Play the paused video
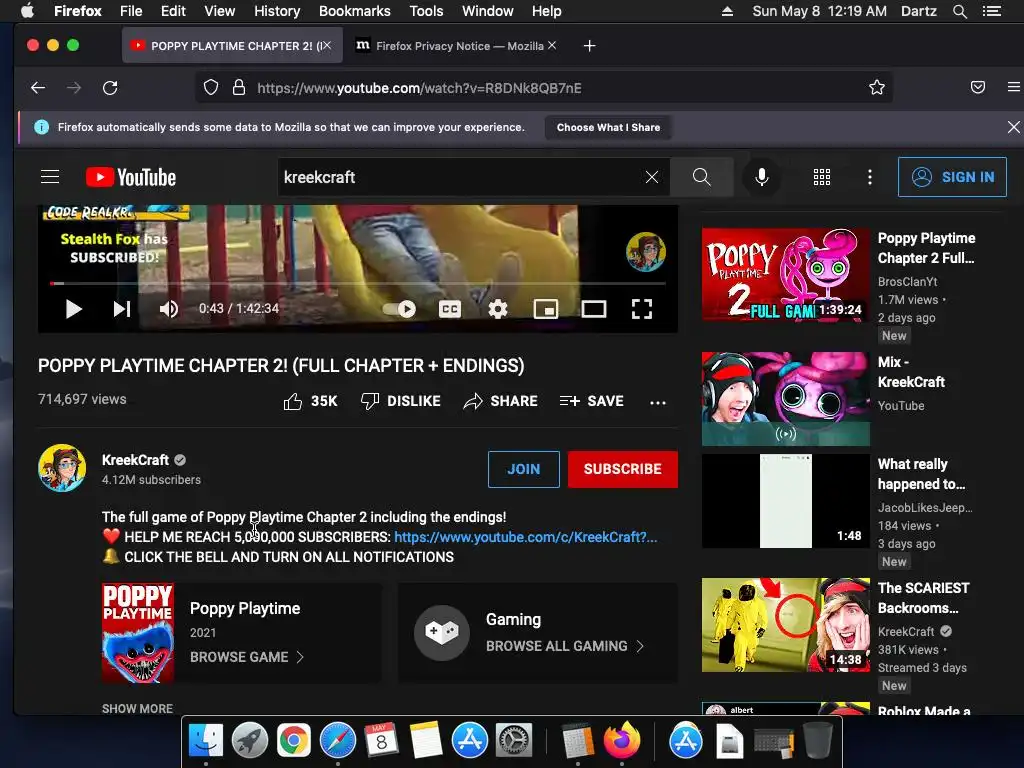 pyautogui.click(x=73, y=309)
